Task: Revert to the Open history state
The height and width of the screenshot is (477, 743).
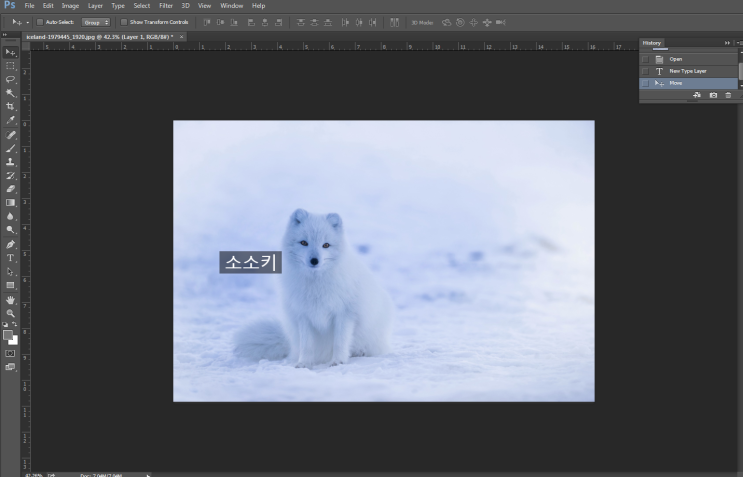Action: (x=676, y=59)
